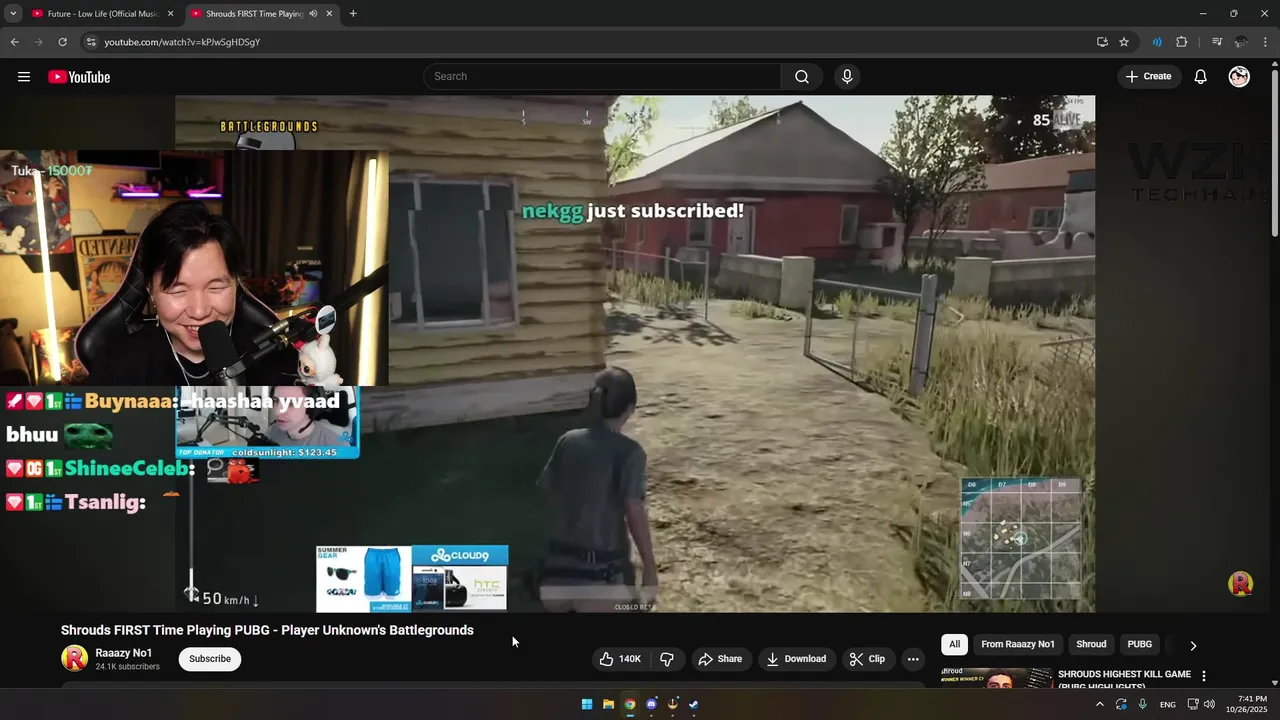Open ENG language switcher in taskbar
The height and width of the screenshot is (720, 1280).
point(1167,705)
